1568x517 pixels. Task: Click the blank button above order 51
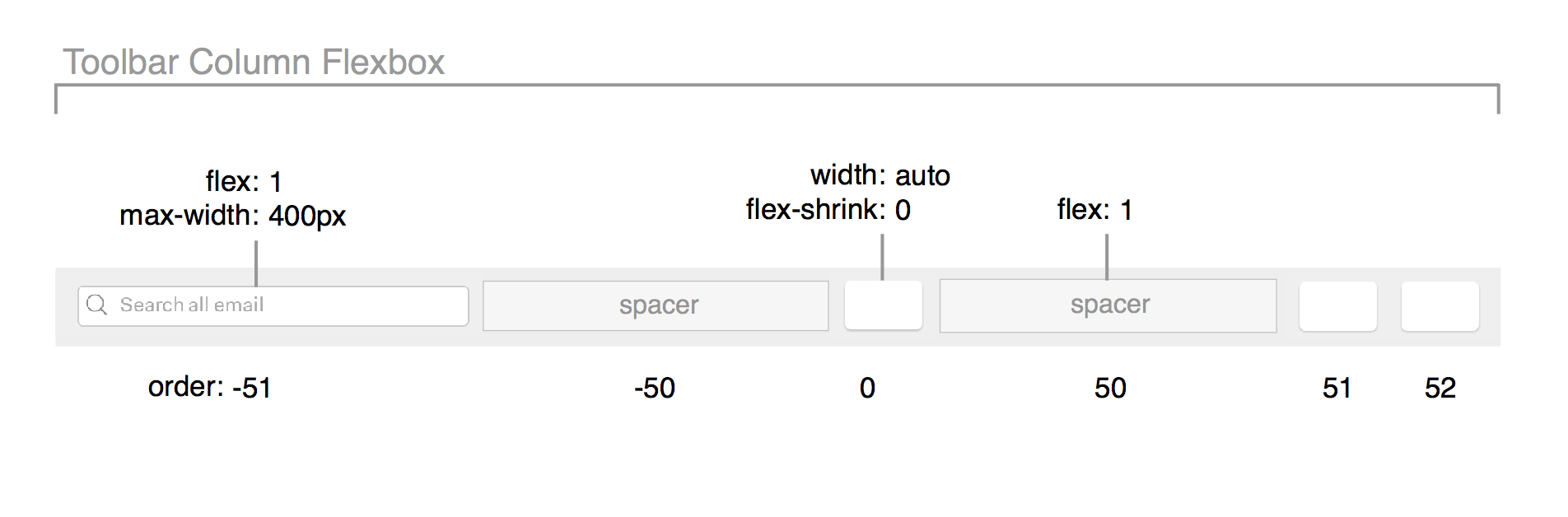click(x=1338, y=306)
